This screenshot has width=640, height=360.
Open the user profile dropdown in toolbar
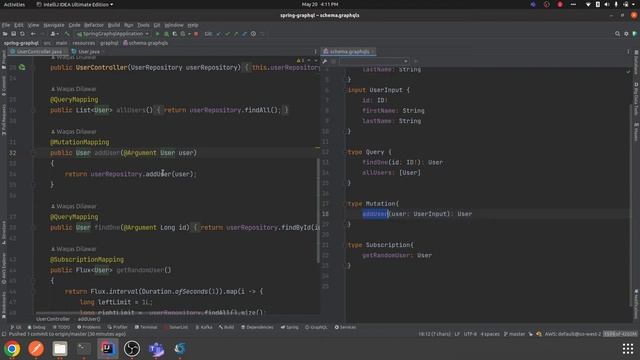(x=54, y=34)
